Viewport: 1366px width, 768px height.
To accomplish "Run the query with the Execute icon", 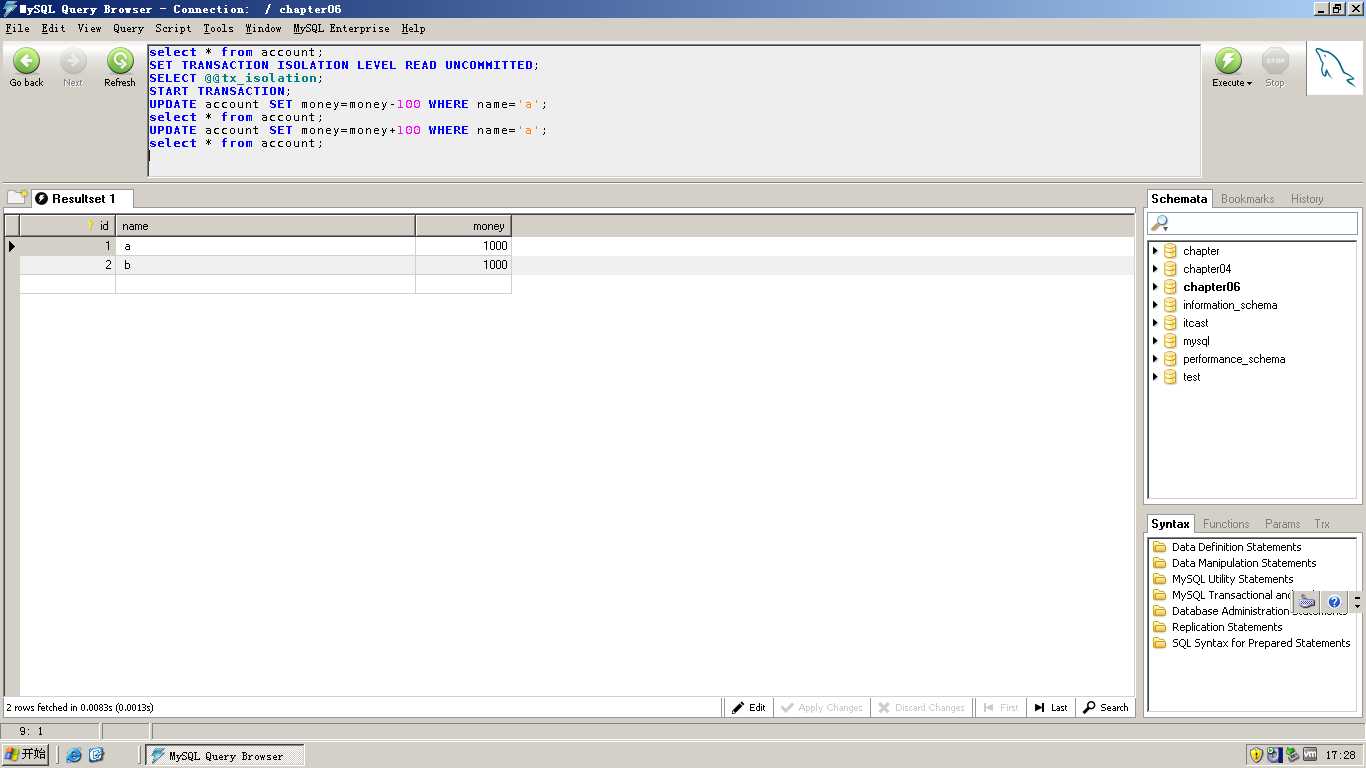I will [1228, 61].
